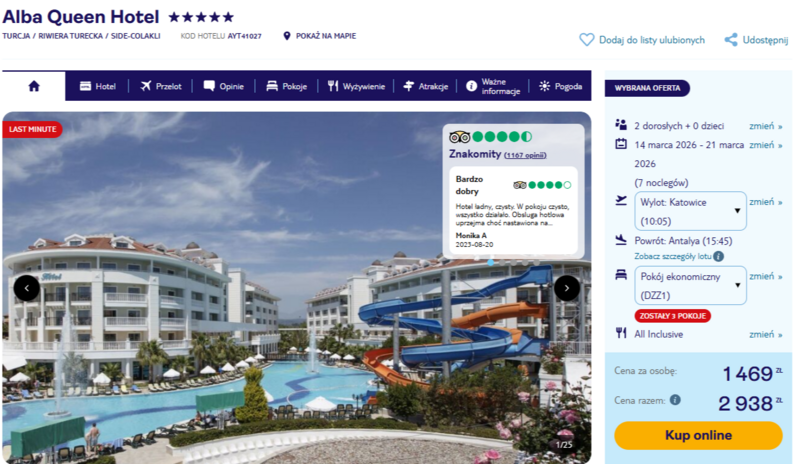
Task: Click the TripAdvisor owl logo
Action: [x=459, y=137]
